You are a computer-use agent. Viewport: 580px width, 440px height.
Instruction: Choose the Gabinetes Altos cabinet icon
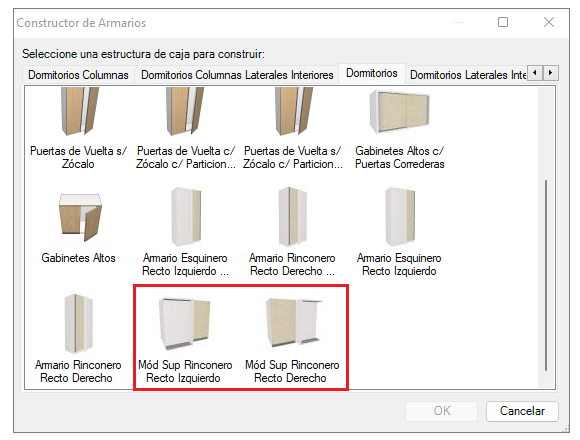click(x=80, y=217)
